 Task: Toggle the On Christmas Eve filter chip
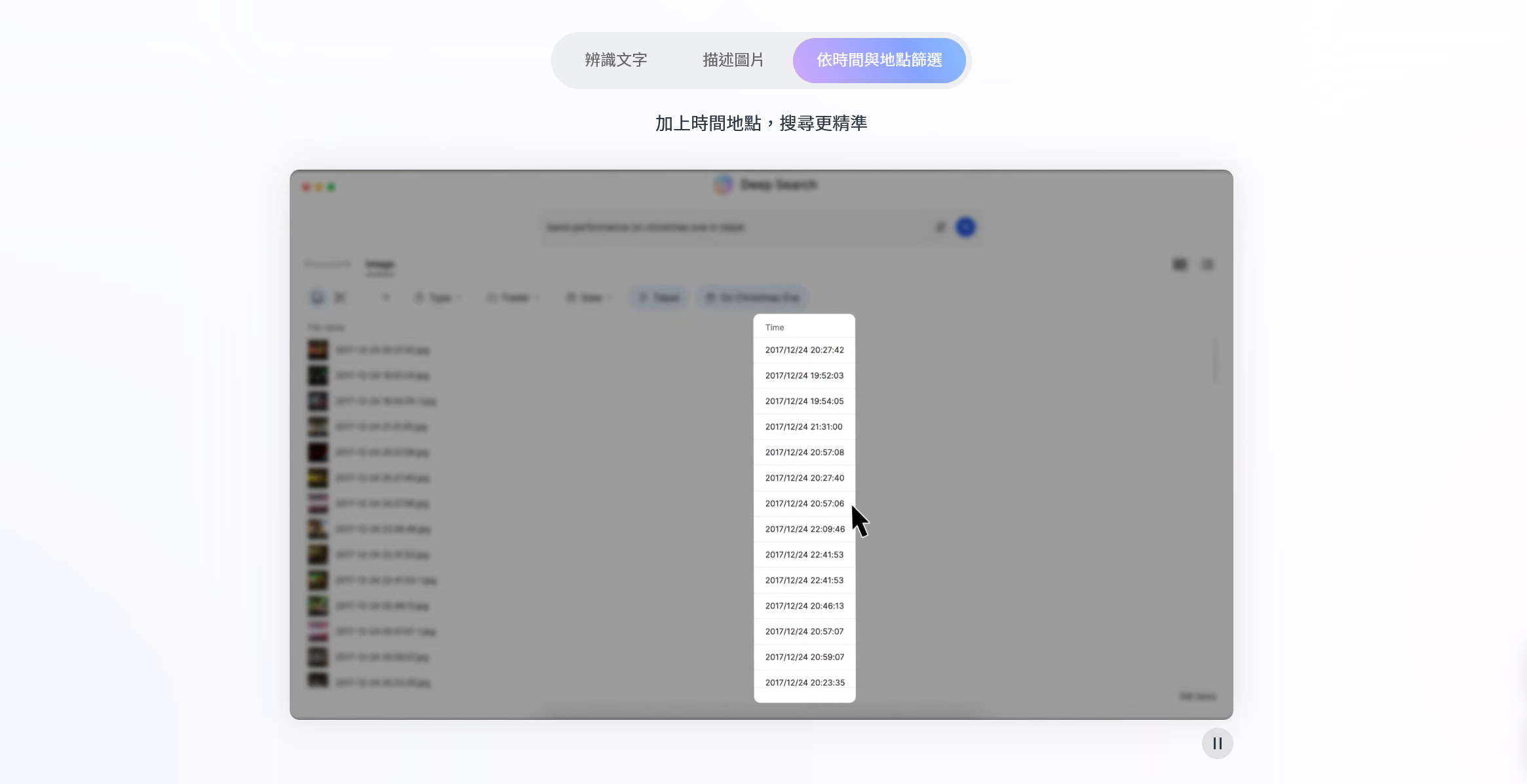pos(752,298)
